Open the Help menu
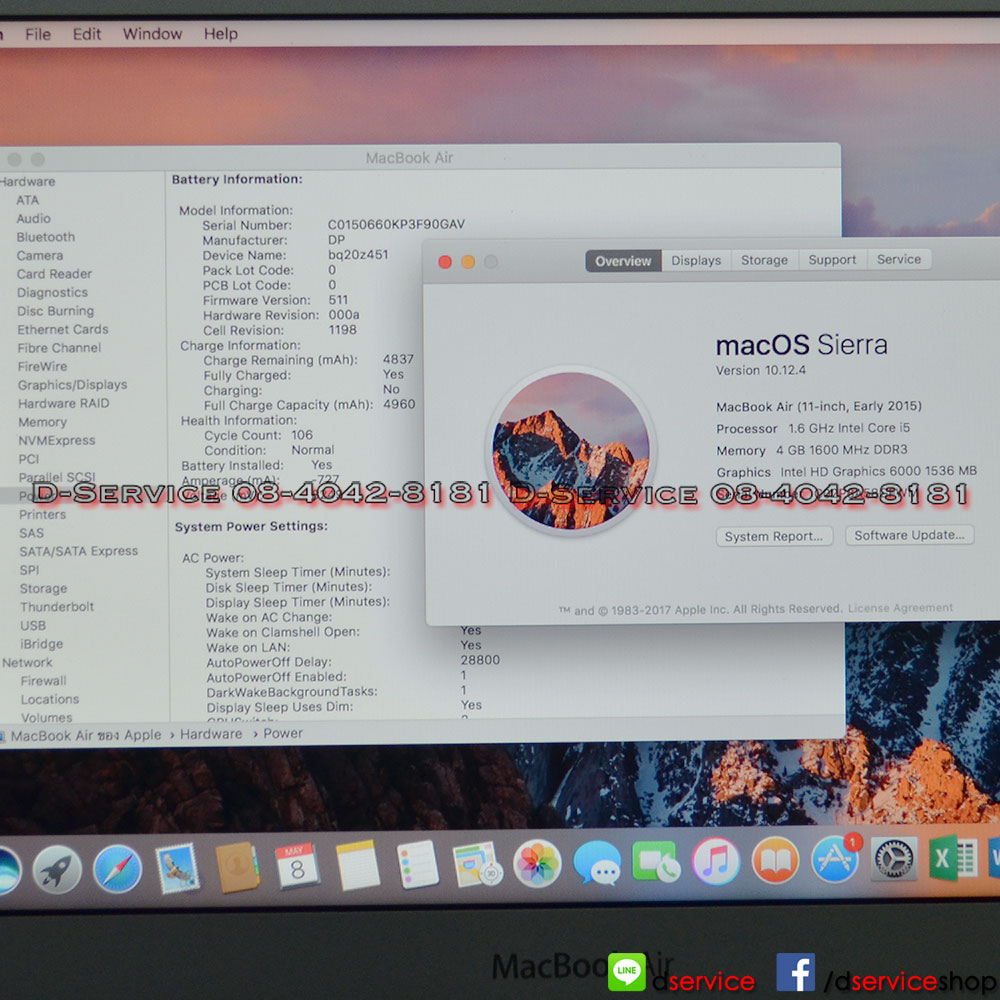Image resolution: width=1000 pixels, height=1000 pixels. click(221, 33)
